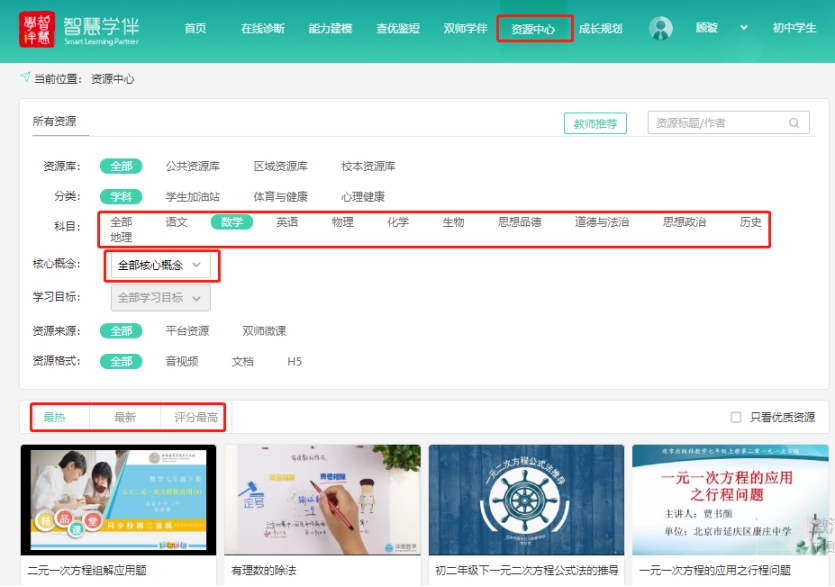Choose 物理 subject filter
Image resolution: width=835 pixels, height=587 pixels.
[343, 222]
